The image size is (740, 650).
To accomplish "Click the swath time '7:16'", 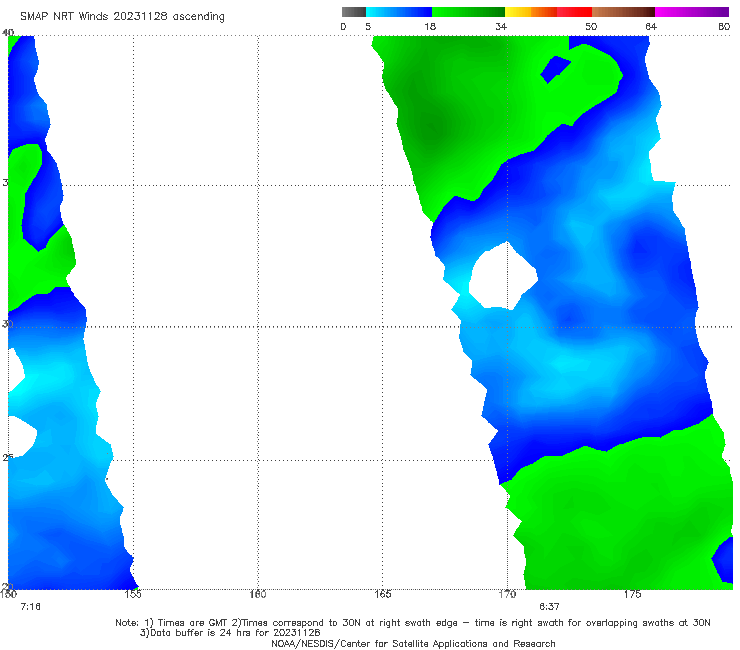I will [31, 607].
